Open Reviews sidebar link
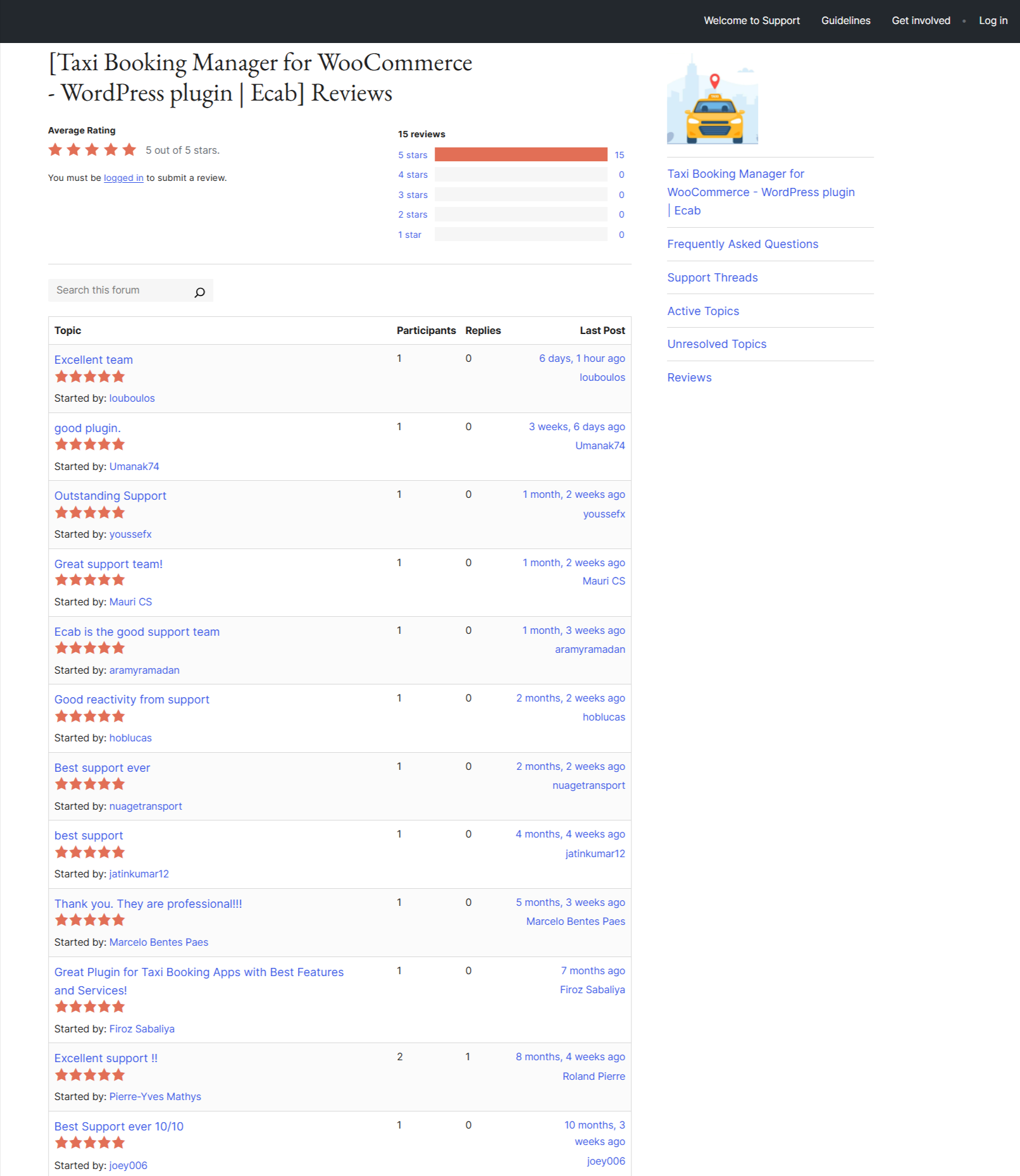The width and height of the screenshot is (1020, 1176). tap(689, 378)
